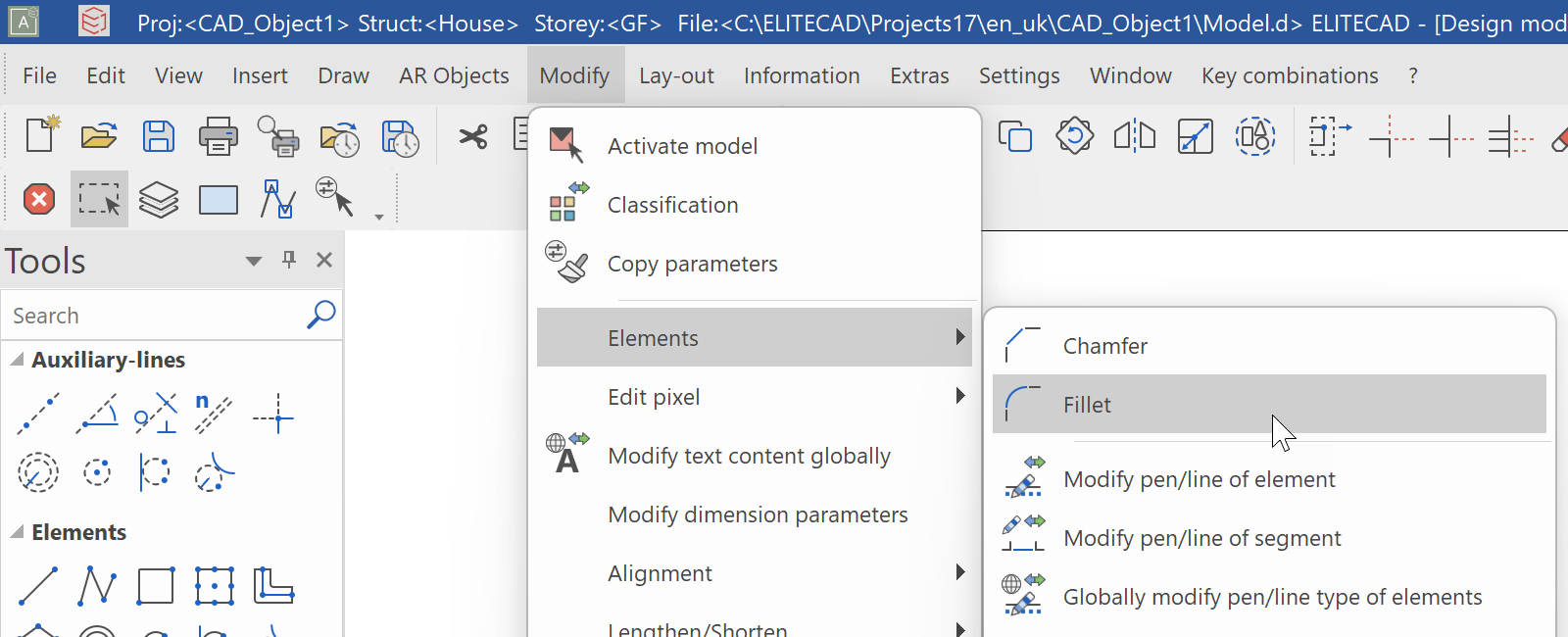Screen dimensions: 1568x637
Task: Collapse the Elements tool section
Action: pos(18,532)
